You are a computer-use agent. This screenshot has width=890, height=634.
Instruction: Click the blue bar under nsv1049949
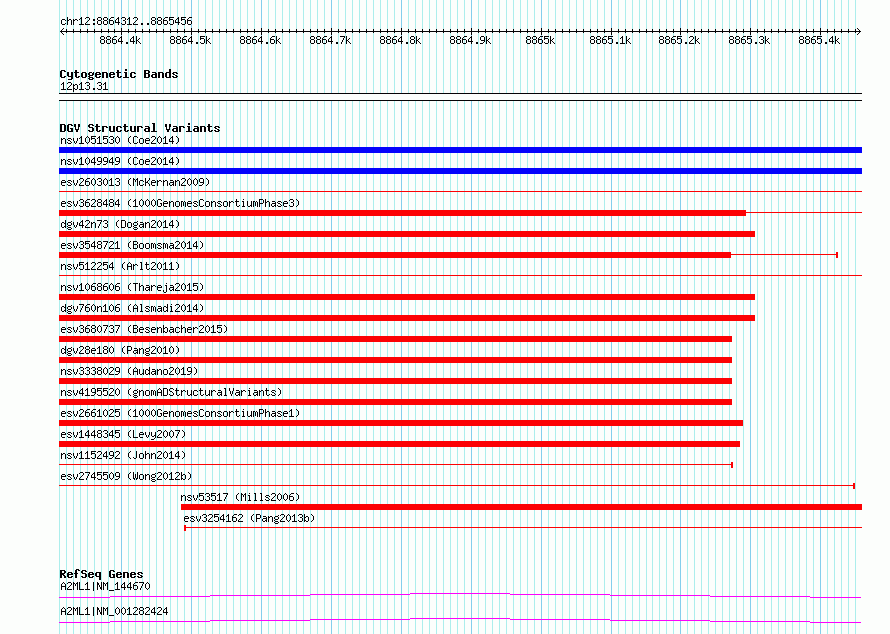(460, 171)
